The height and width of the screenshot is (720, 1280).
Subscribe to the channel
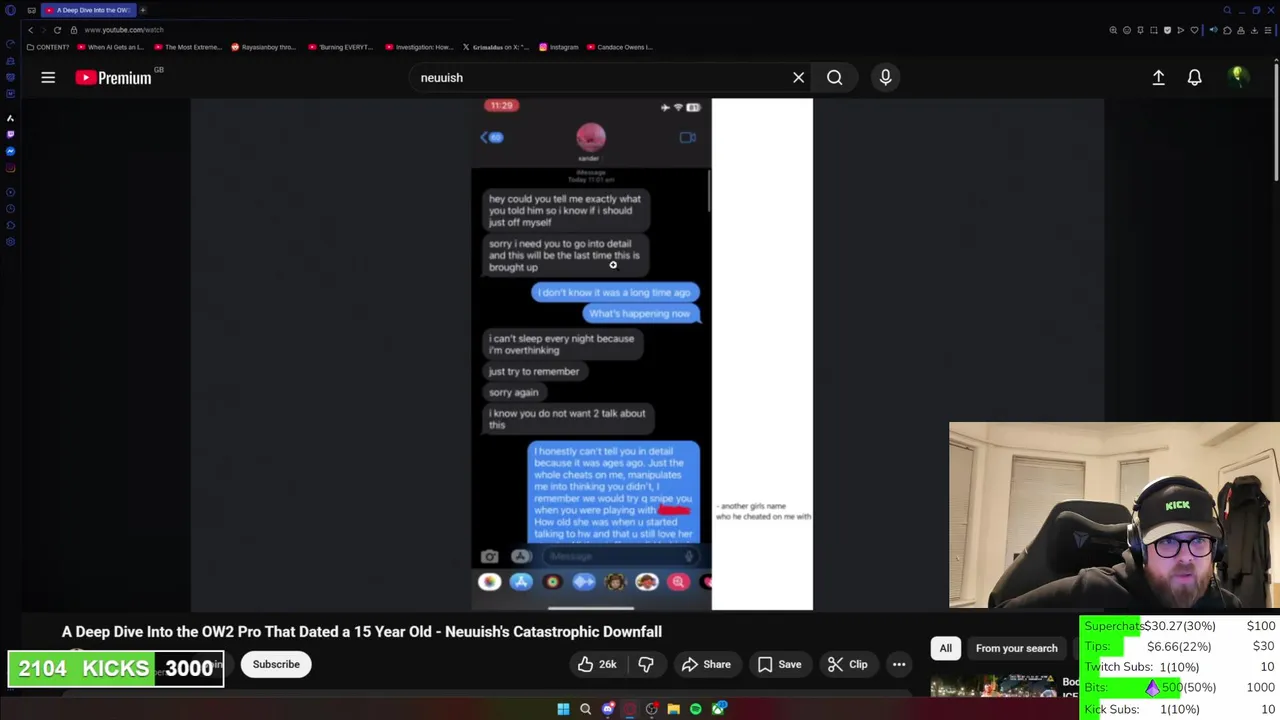[x=276, y=664]
